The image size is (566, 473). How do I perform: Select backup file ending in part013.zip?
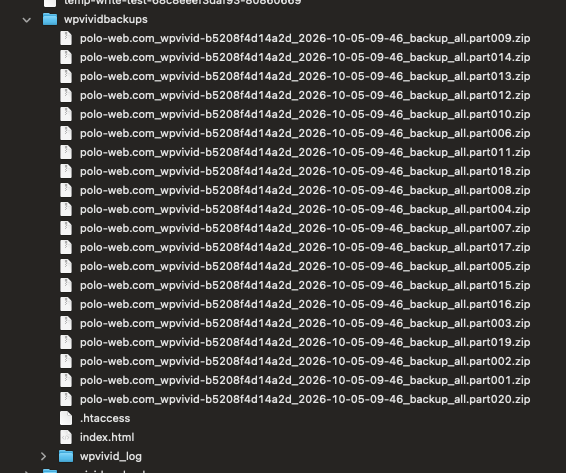(x=305, y=76)
